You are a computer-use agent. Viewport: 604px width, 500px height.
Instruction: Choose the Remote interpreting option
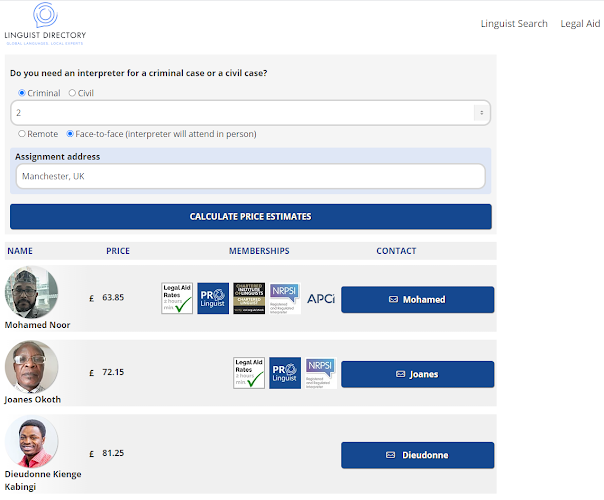click(22, 134)
